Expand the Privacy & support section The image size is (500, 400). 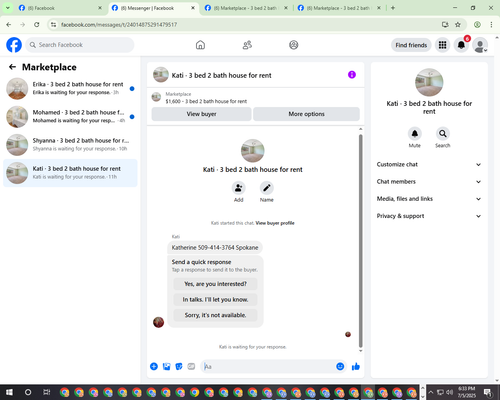(x=429, y=216)
